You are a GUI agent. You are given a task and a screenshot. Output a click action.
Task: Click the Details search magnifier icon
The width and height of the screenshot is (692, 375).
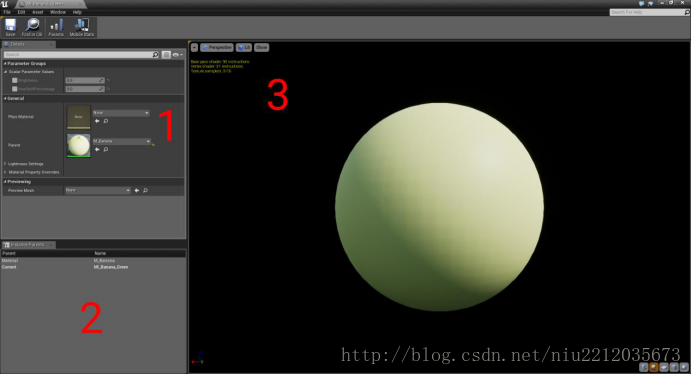(155, 55)
